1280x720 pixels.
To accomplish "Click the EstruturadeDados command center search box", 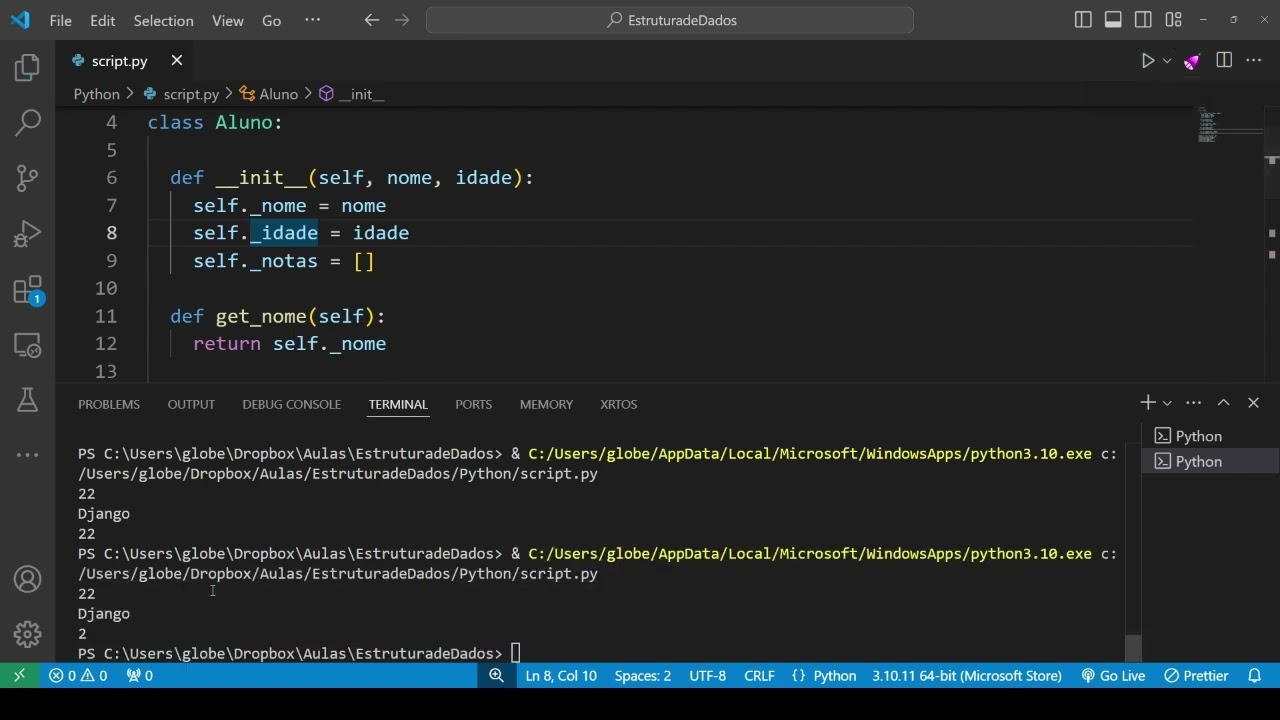I will [670, 20].
